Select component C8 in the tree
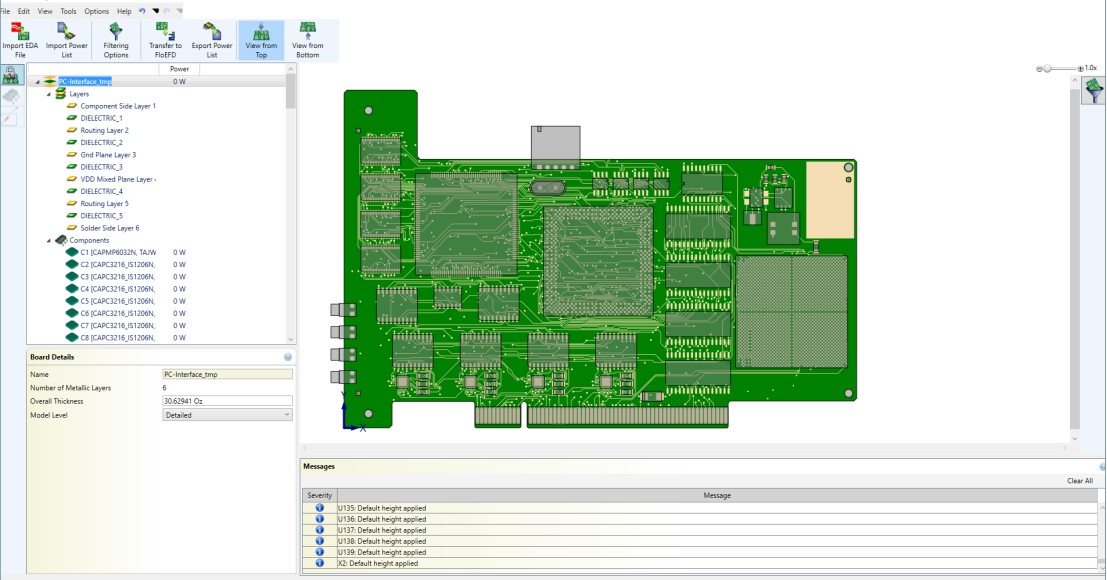Image resolution: width=1107 pixels, height=580 pixels. (117, 338)
